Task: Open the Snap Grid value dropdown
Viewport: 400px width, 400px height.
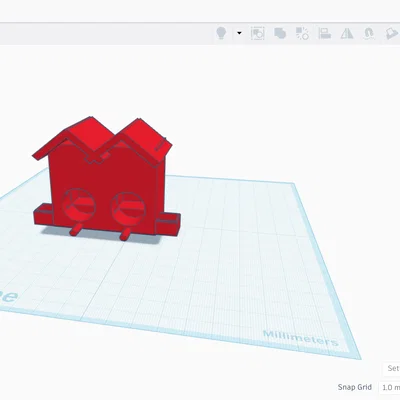Action: (x=390, y=387)
